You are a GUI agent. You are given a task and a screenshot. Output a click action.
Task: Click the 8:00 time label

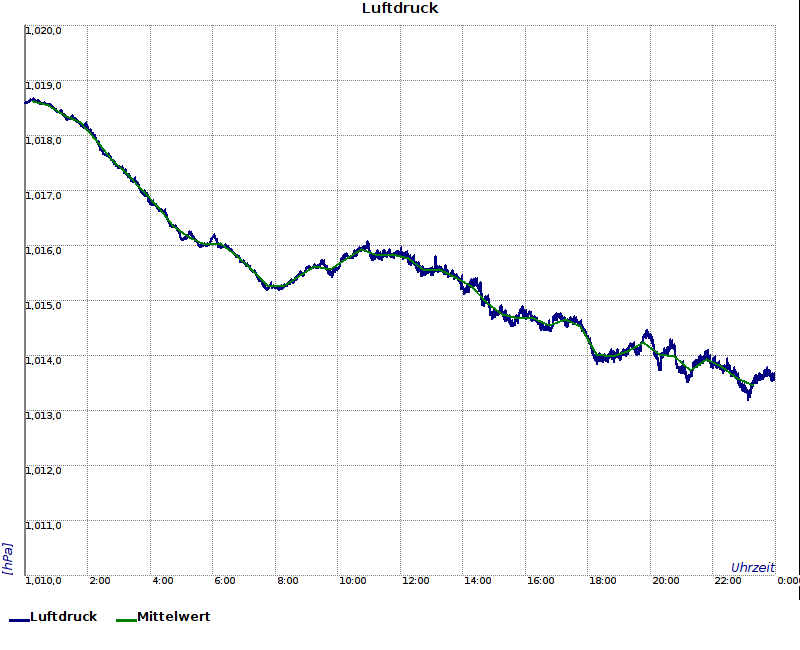(x=288, y=581)
